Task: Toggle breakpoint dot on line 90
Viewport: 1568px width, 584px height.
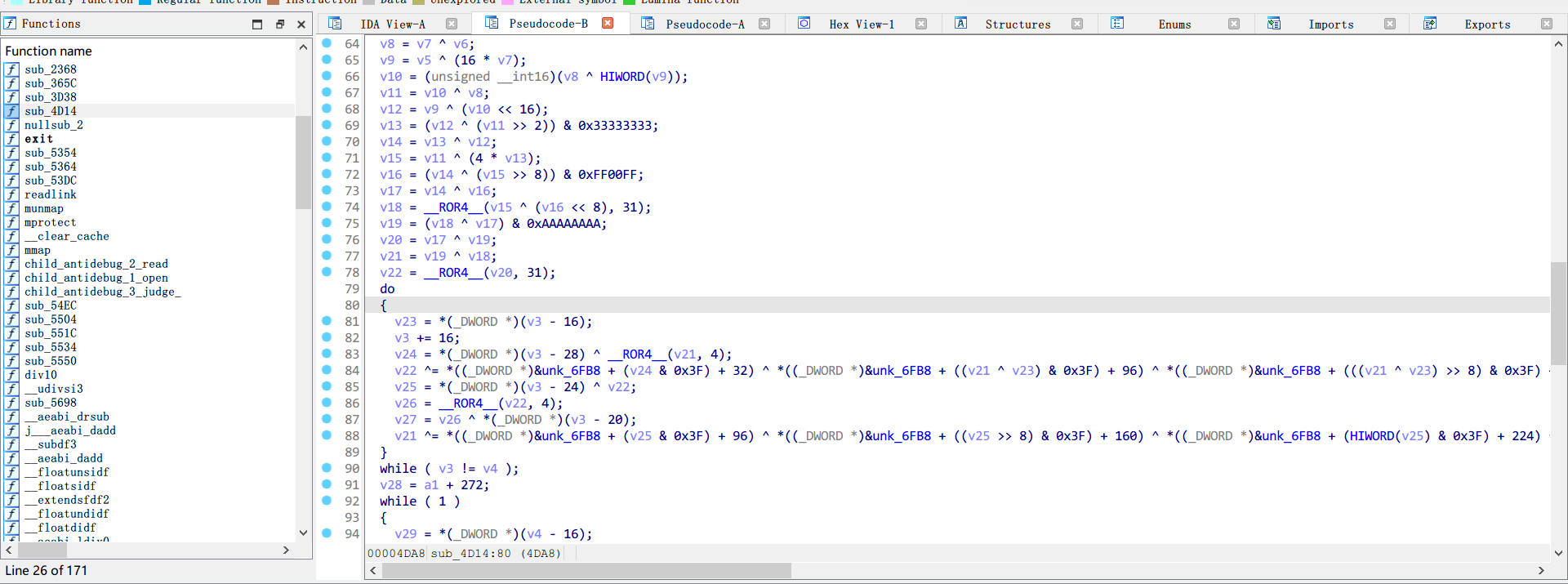Action: point(327,468)
